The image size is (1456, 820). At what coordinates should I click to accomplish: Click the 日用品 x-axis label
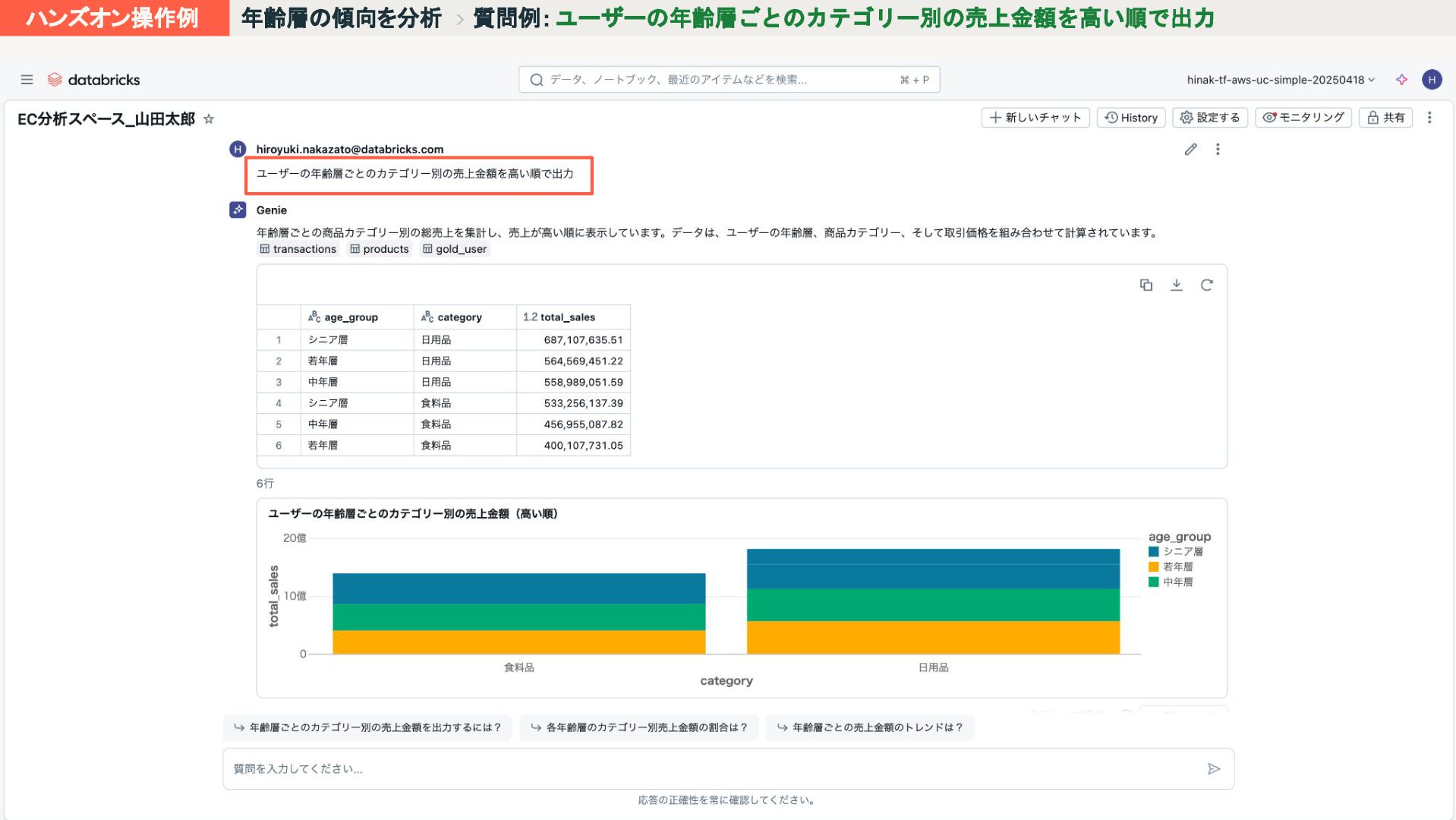pos(934,667)
